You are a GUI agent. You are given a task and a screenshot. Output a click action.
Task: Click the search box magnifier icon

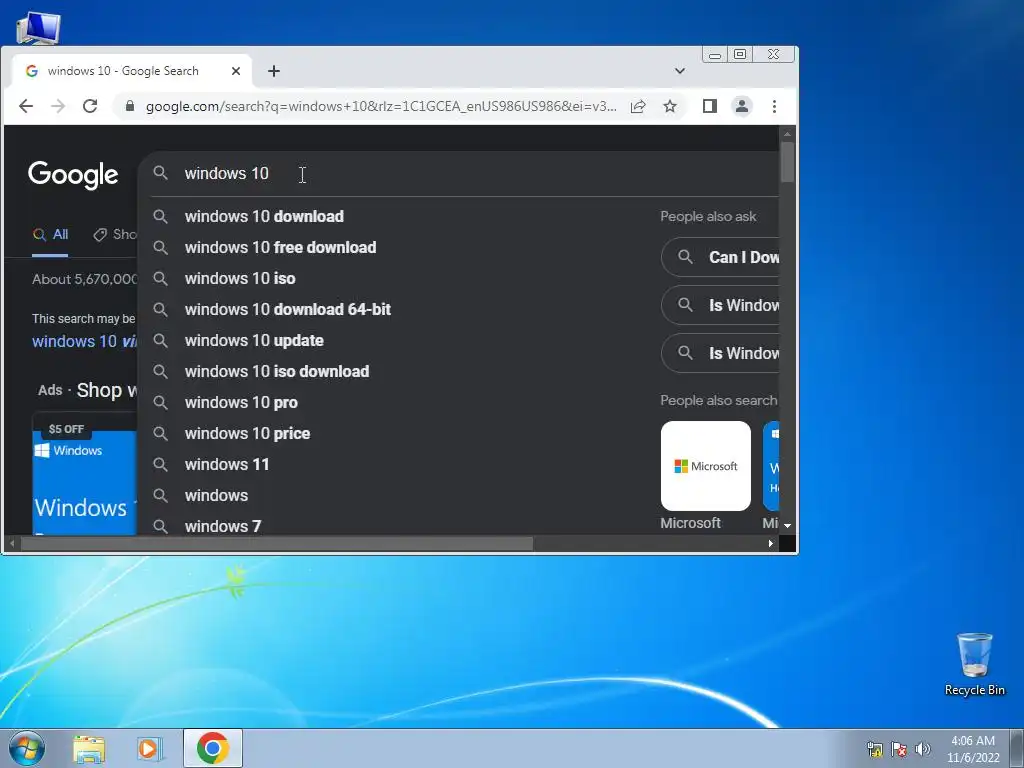(x=161, y=173)
